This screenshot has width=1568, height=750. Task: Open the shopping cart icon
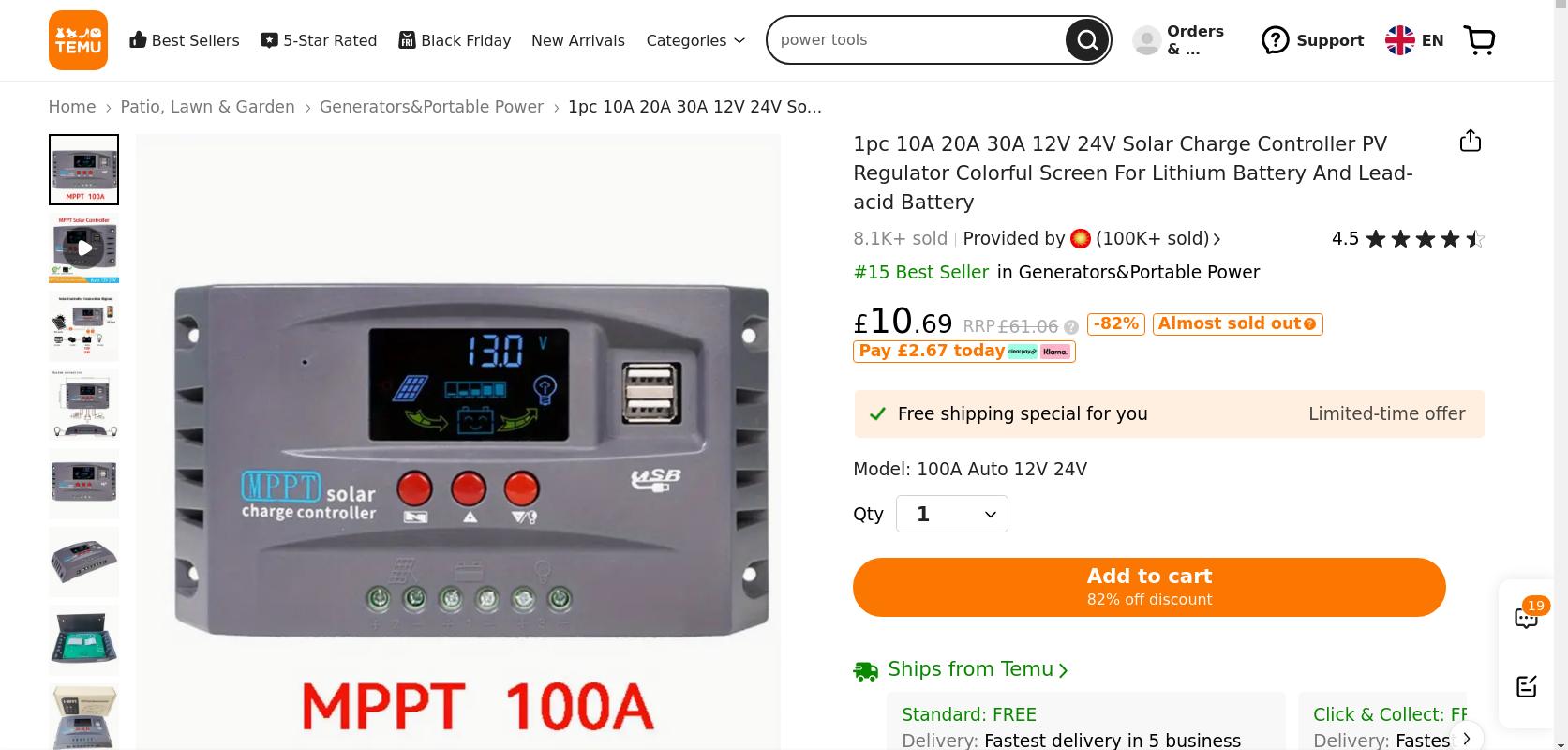click(x=1479, y=40)
